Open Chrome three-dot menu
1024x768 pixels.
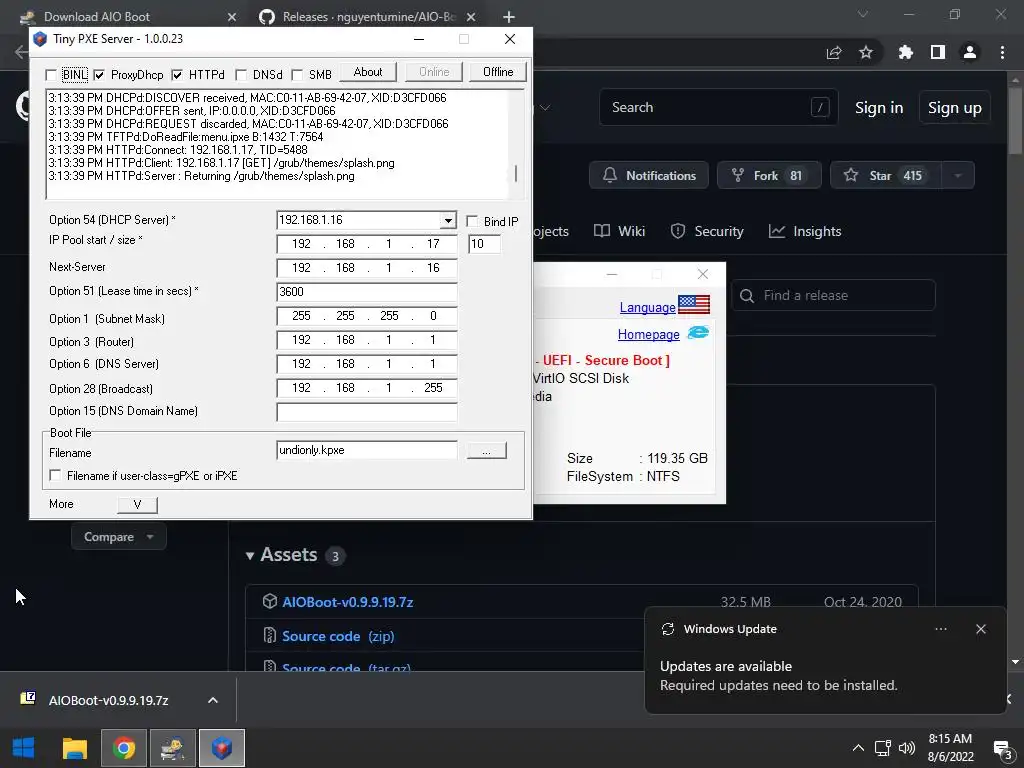click(1002, 52)
